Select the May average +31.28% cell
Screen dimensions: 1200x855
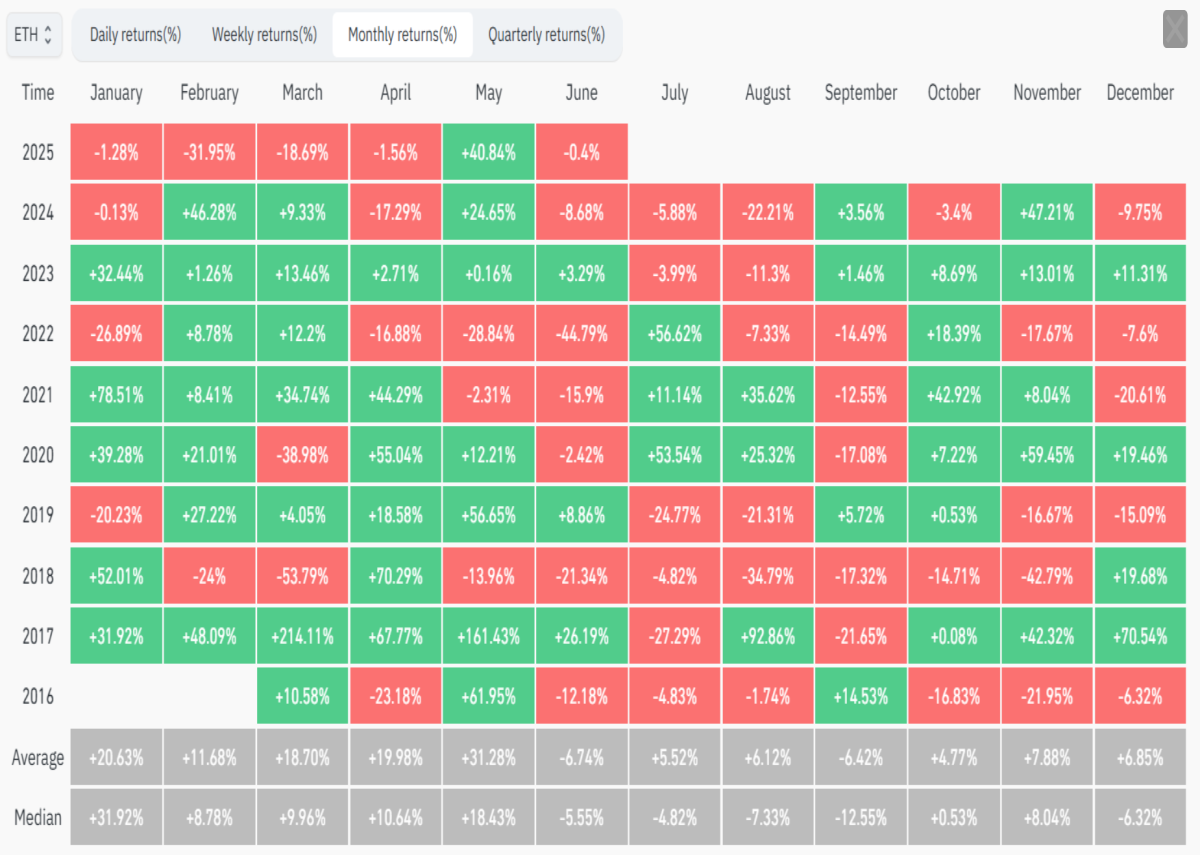click(x=488, y=757)
